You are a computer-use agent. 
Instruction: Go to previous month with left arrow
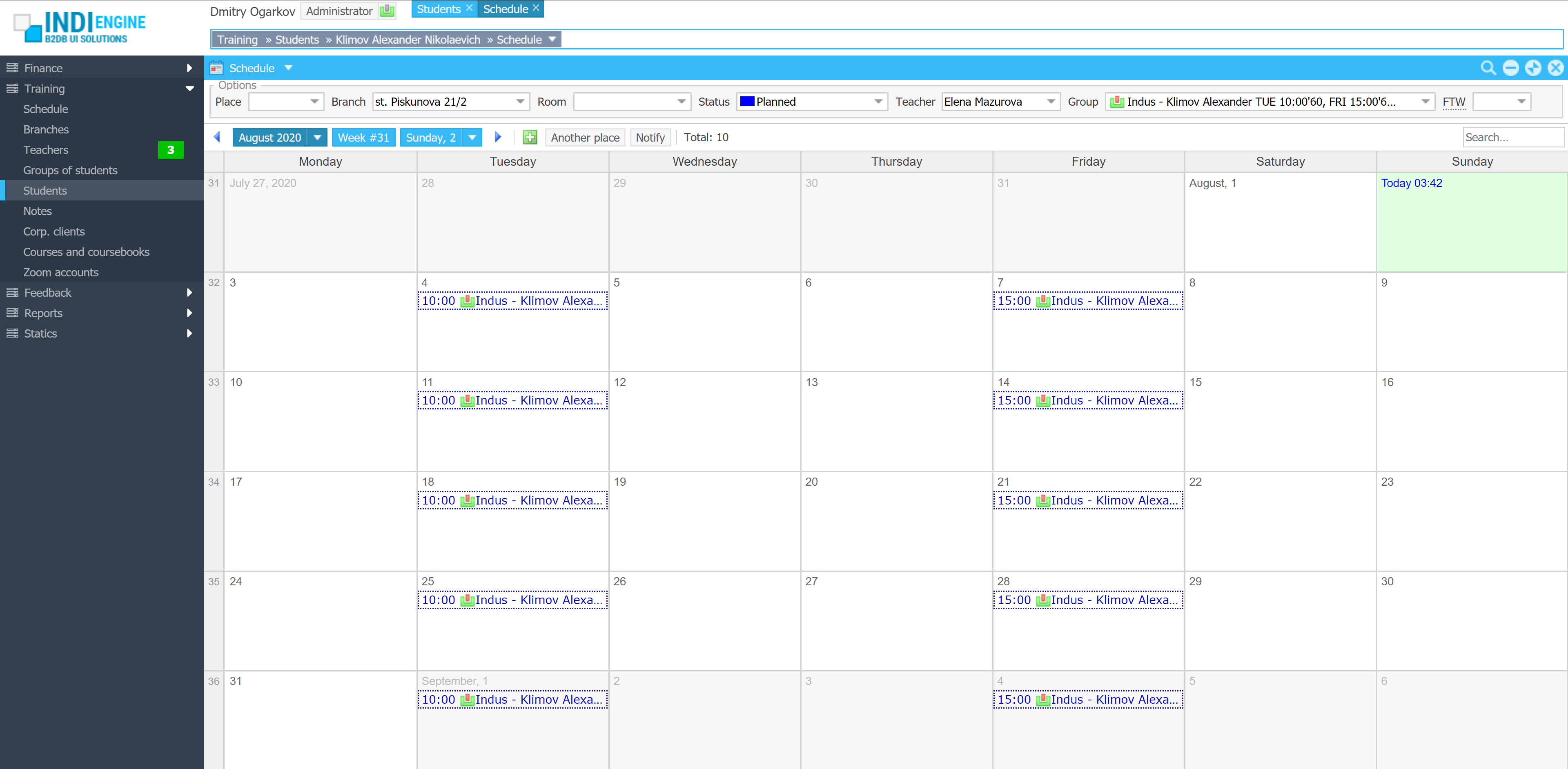click(x=217, y=138)
